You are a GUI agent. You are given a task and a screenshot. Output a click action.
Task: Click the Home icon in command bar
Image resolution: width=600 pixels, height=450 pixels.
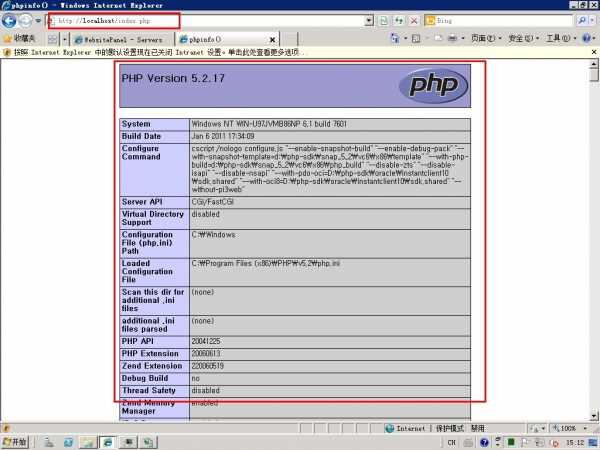395,38
